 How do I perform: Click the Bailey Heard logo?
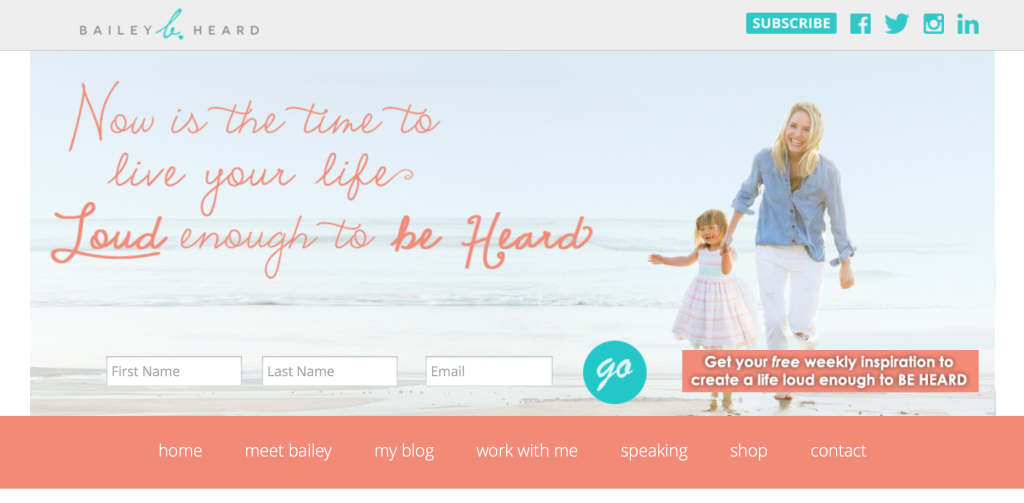169,26
